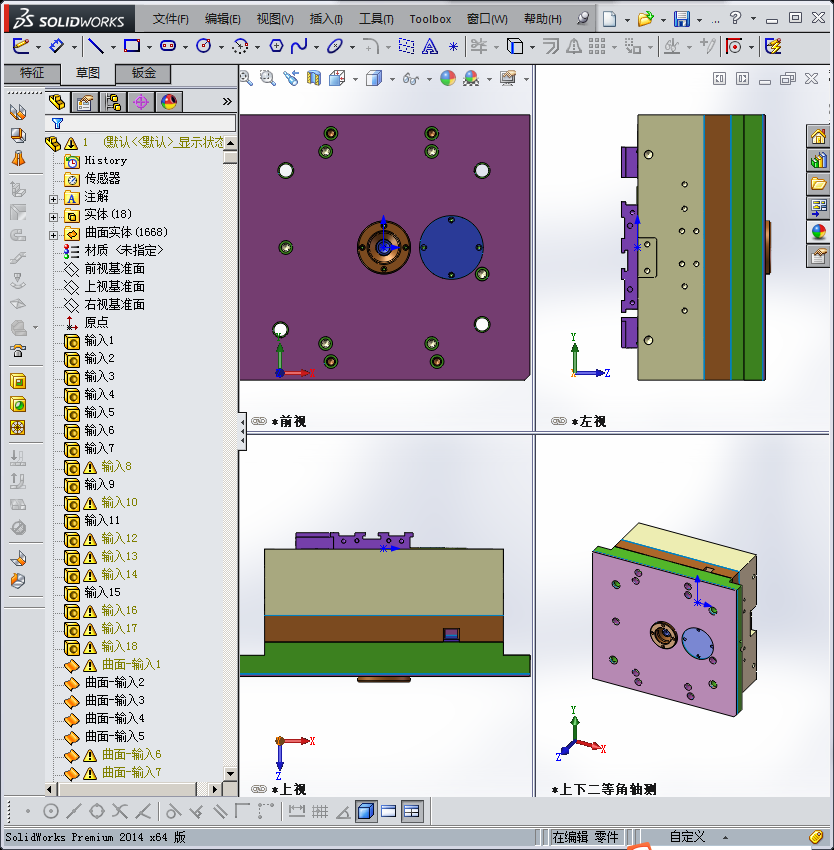Toggle the feature tree filter icon
Image resolution: width=834 pixels, height=850 pixels.
[57, 124]
